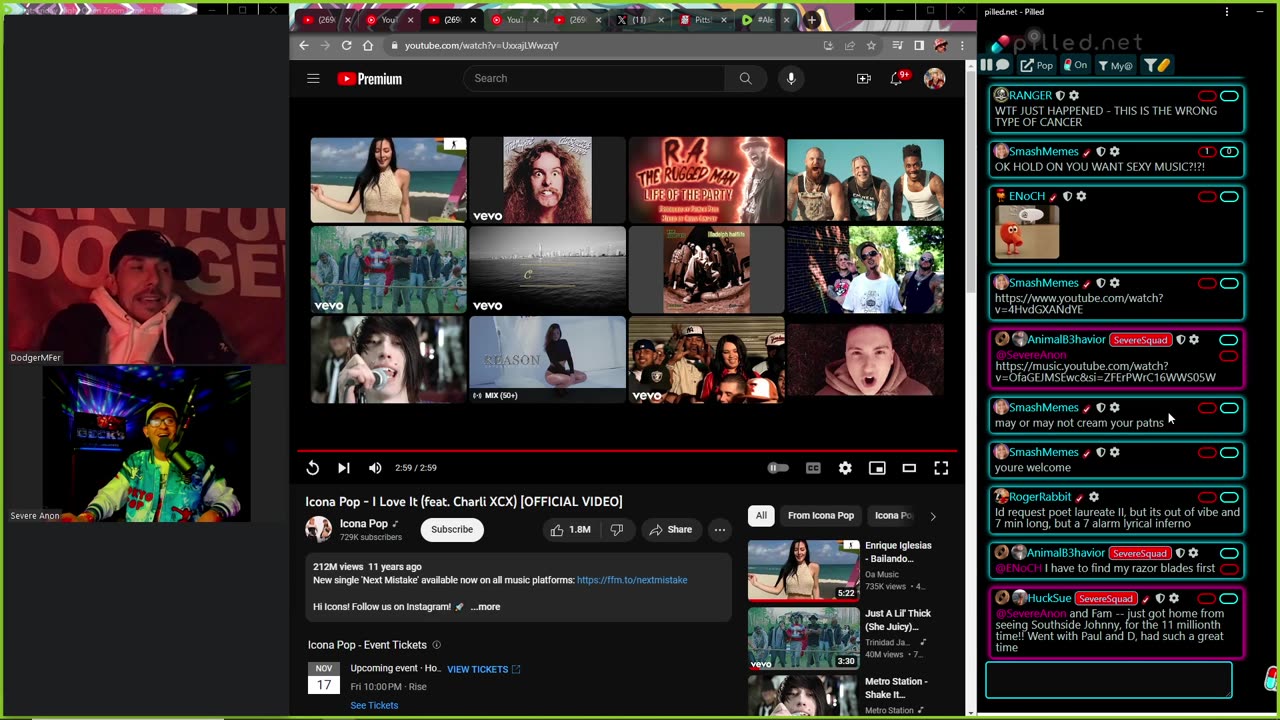Open Chrome three-dot menu
Image resolution: width=1280 pixels, height=720 pixels.
coord(962,45)
